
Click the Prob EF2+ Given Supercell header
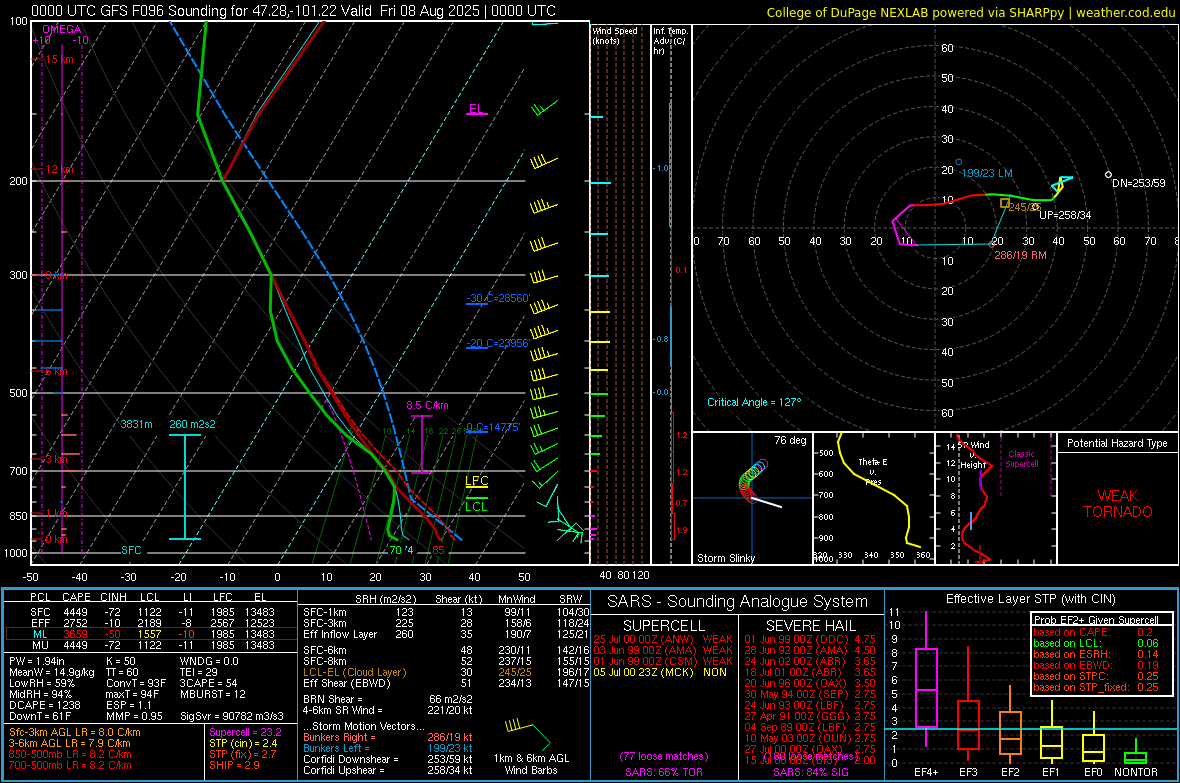pyautogui.click(x=1096, y=620)
